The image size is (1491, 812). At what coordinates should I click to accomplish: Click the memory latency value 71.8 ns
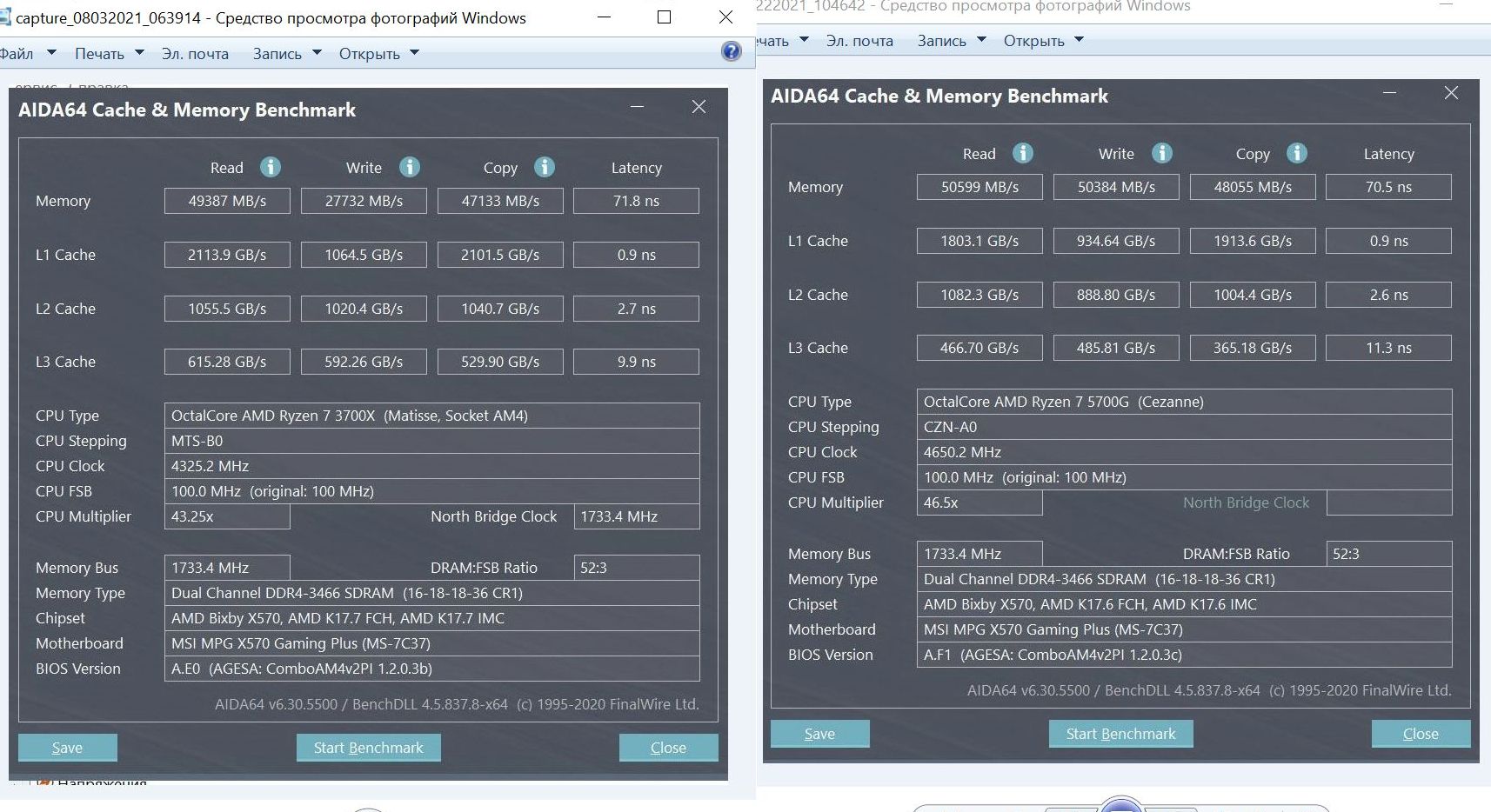pos(637,201)
